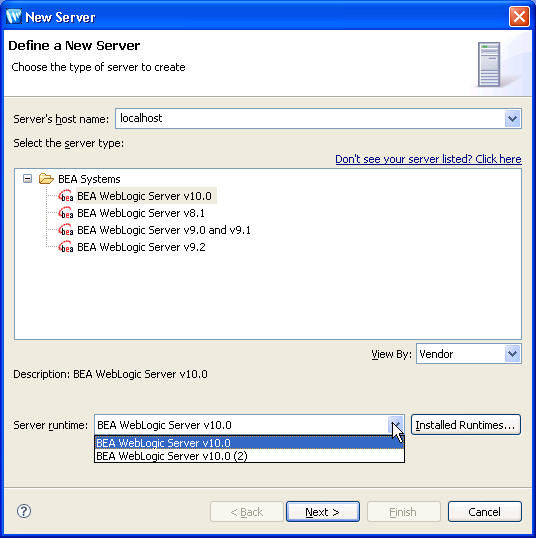
Task: Click the bea icon beside WebLogic Server v8.1
Action: (66, 213)
